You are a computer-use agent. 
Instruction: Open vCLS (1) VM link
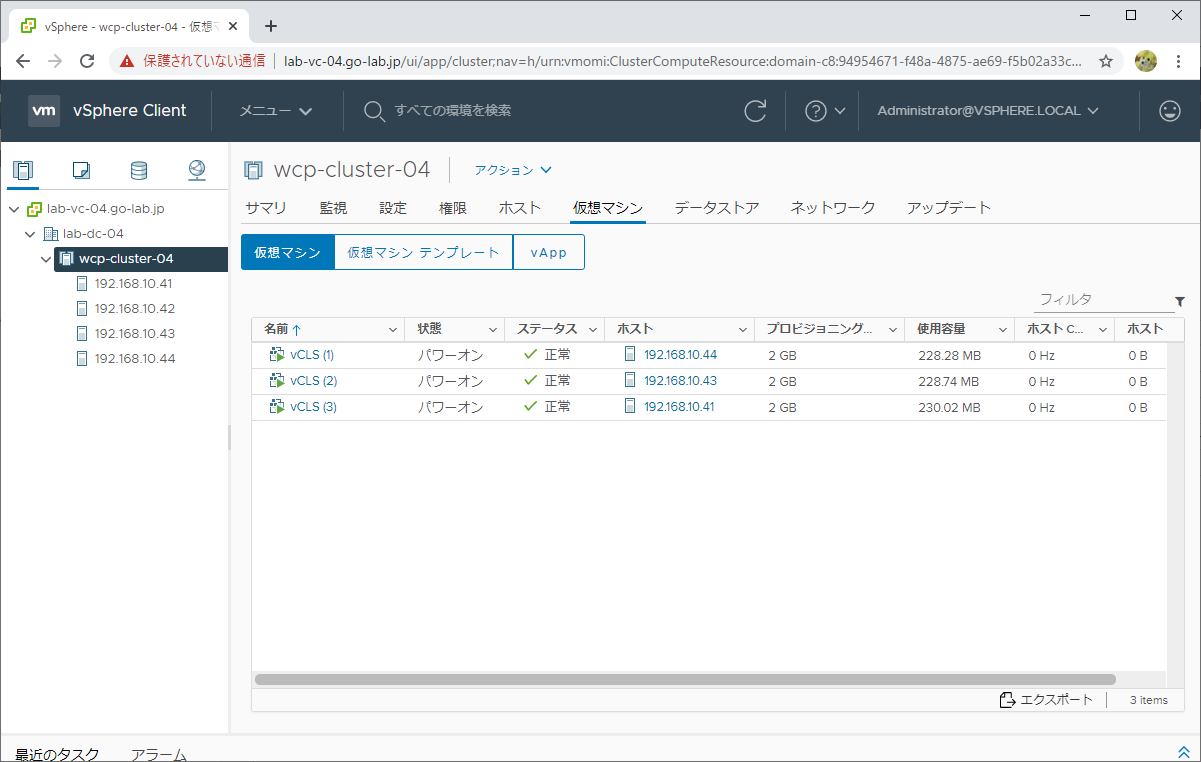pos(312,354)
